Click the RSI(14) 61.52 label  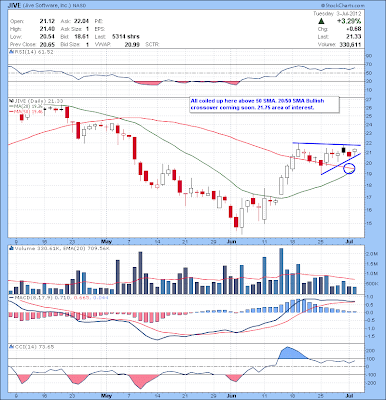tap(33, 52)
